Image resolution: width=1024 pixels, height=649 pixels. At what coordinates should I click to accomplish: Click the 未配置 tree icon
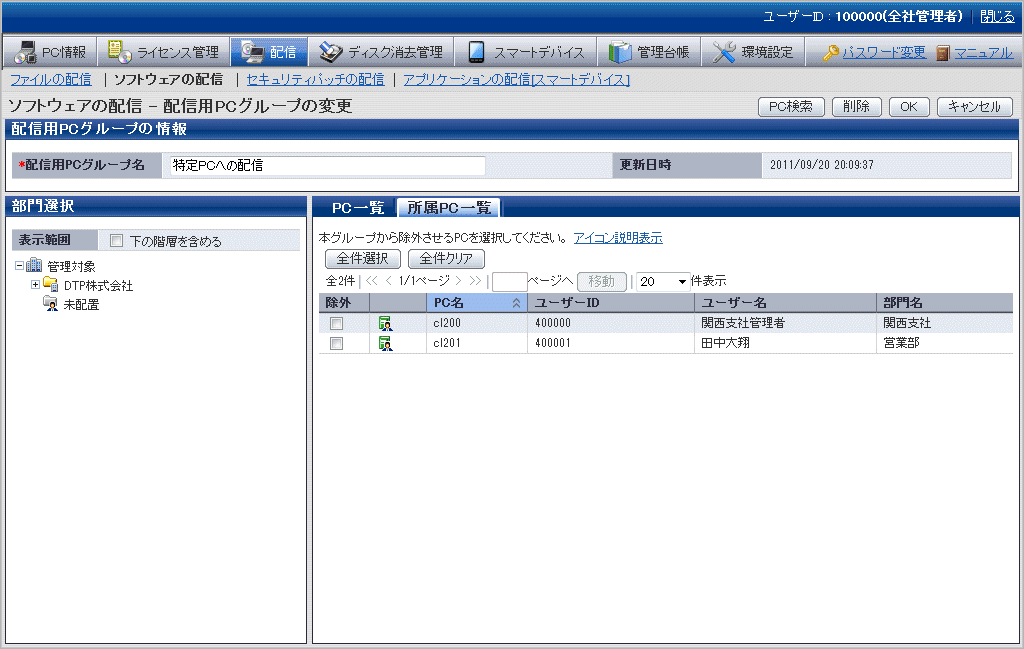pos(50,304)
